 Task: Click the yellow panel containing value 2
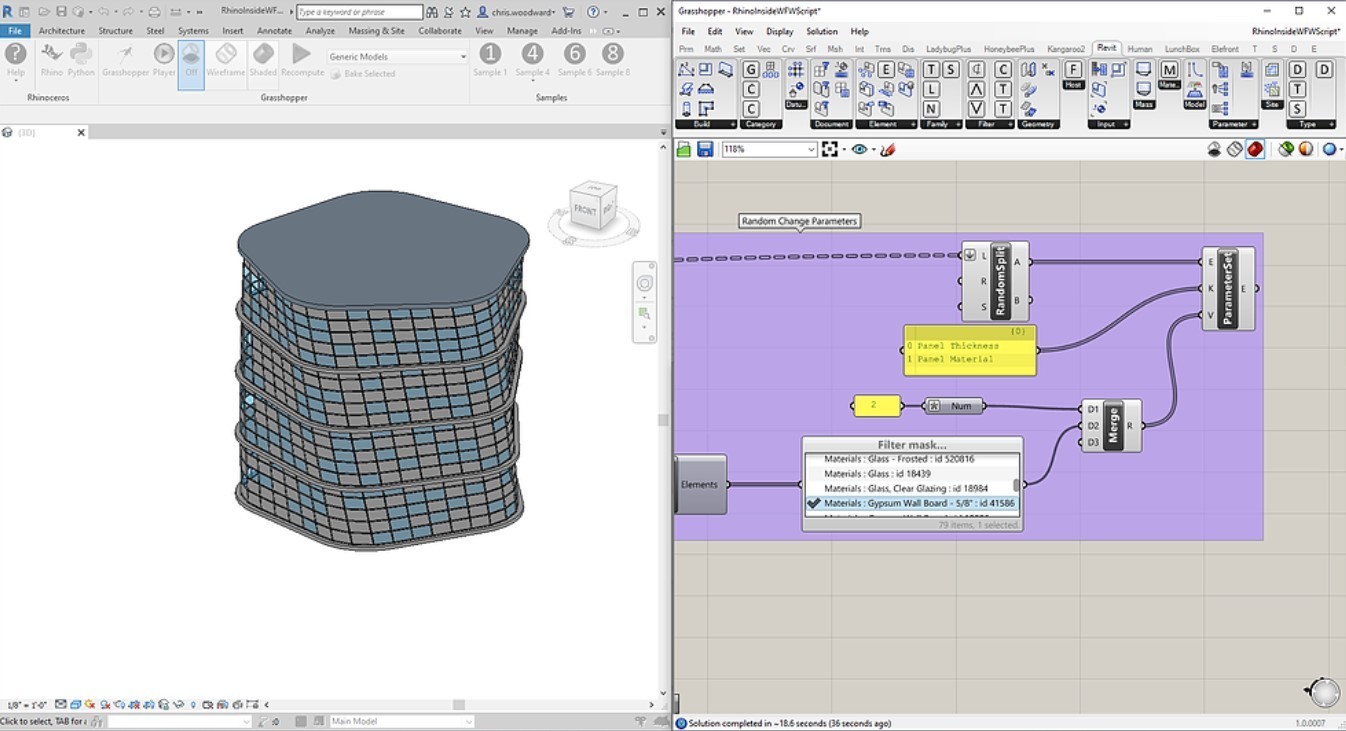[875, 406]
